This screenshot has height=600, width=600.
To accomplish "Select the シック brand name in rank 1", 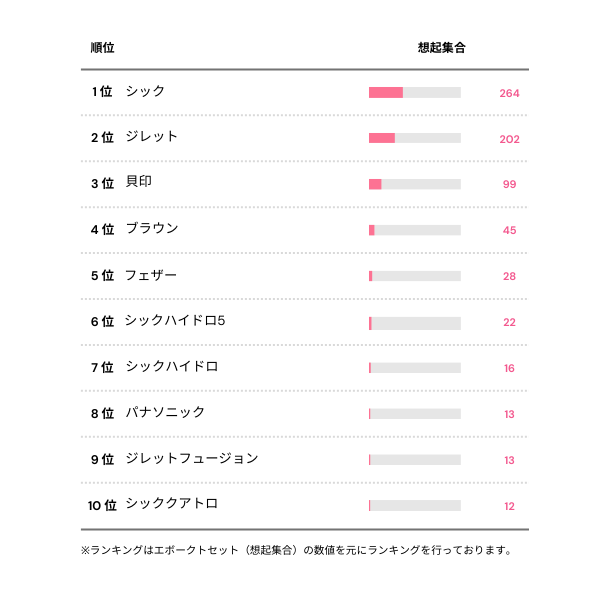I will point(146,91).
